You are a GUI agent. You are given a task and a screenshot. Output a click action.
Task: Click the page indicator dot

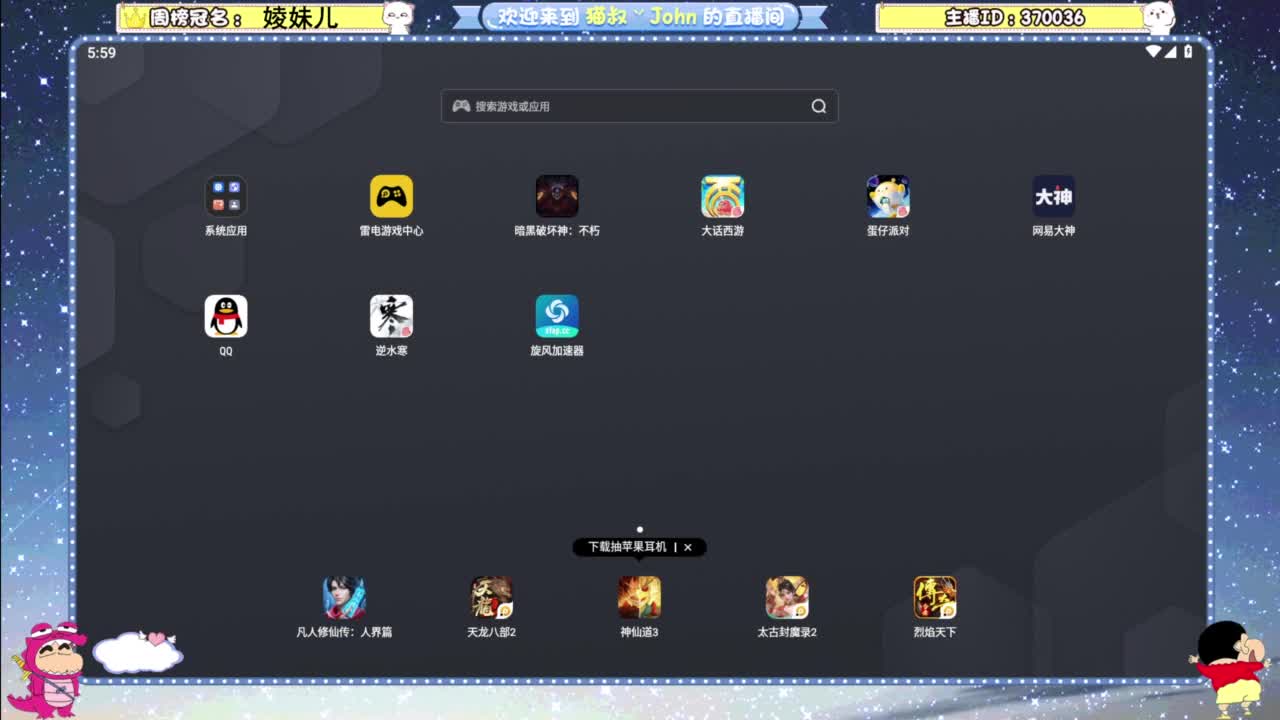[640, 530]
